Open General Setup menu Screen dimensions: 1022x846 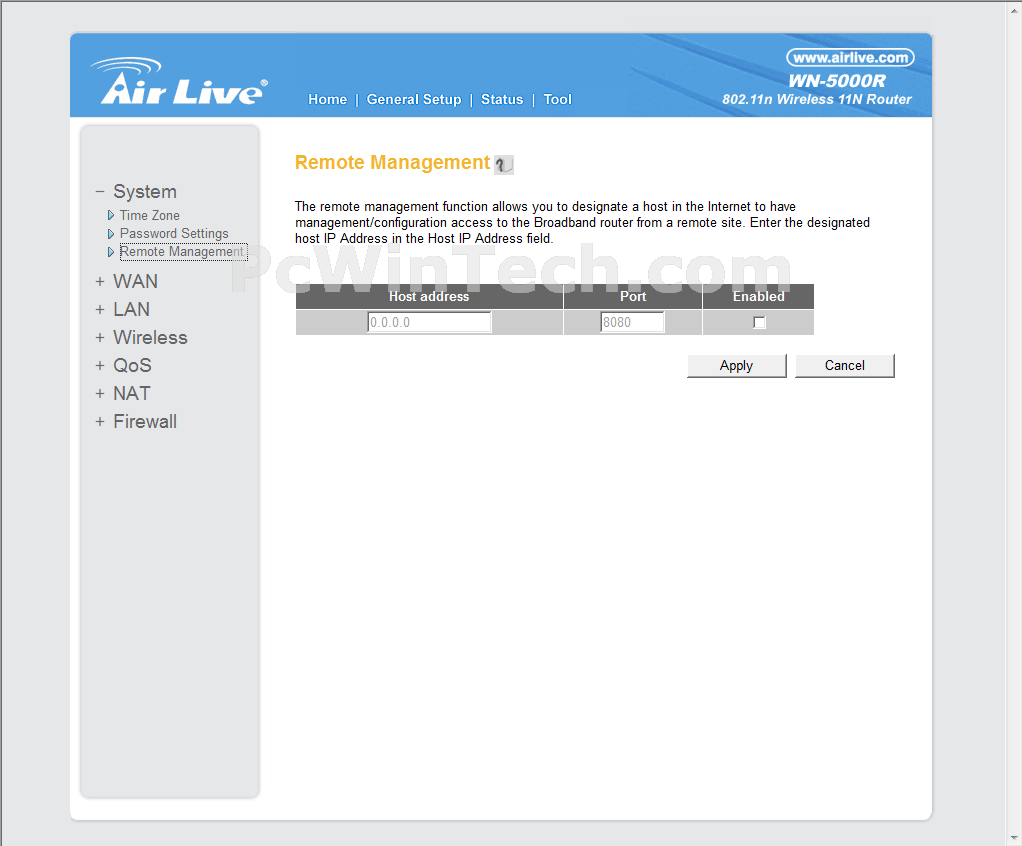point(414,100)
